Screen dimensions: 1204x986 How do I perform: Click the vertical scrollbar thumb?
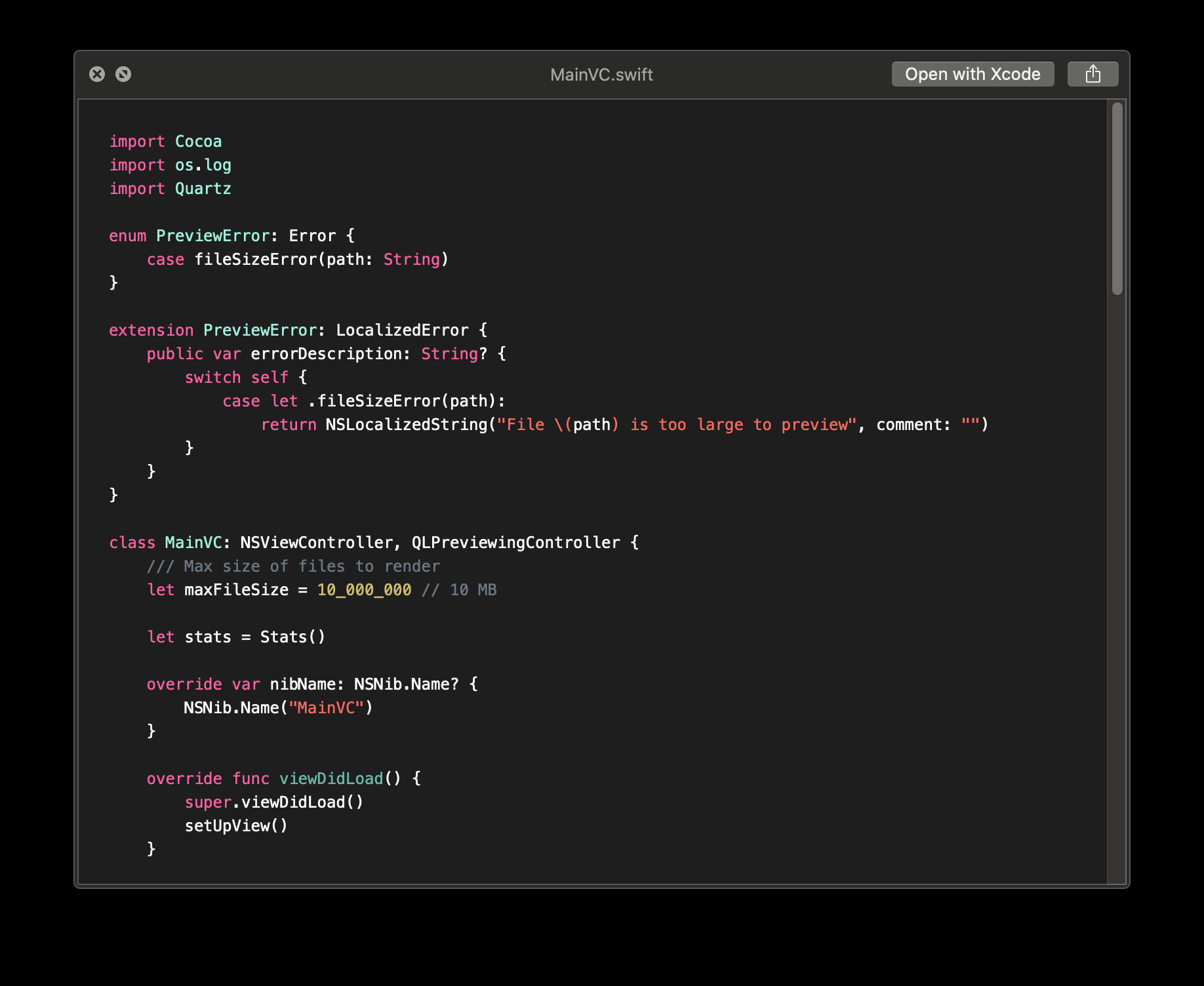1117,199
